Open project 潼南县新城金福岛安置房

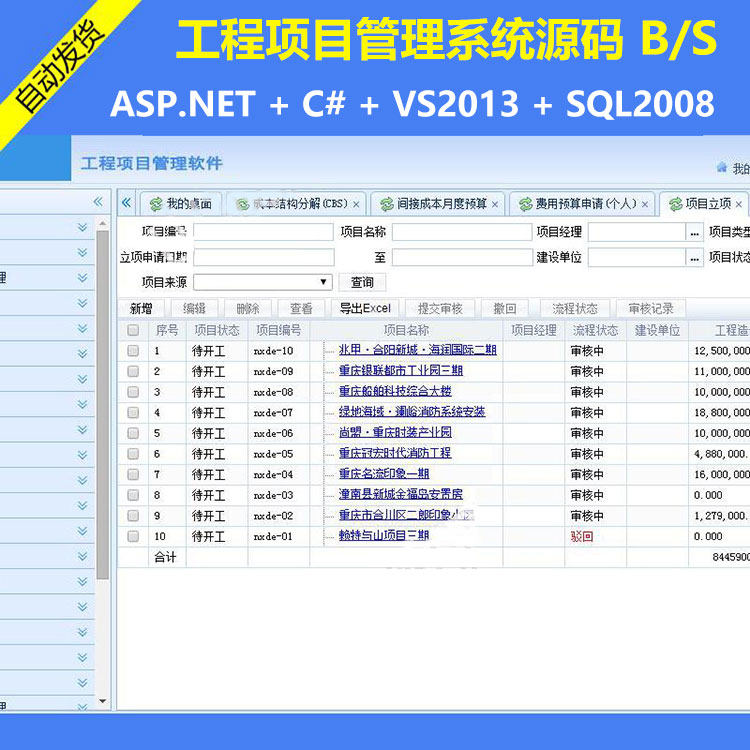pos(401,494)
